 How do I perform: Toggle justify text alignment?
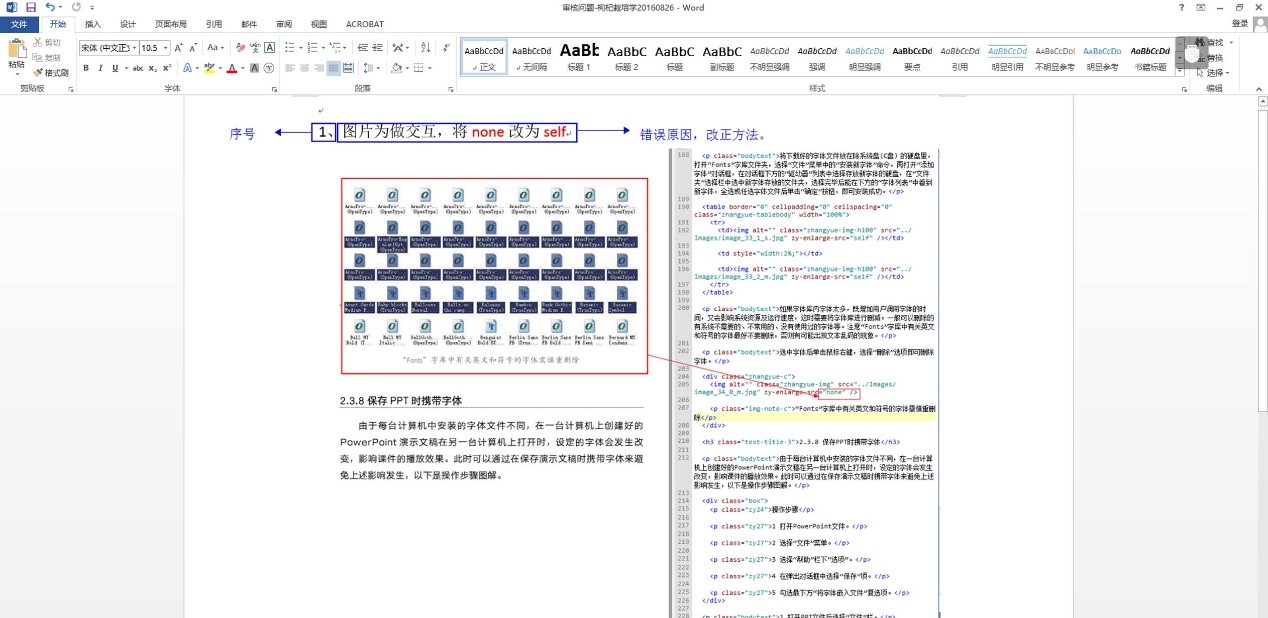click(x=334, y=68)
